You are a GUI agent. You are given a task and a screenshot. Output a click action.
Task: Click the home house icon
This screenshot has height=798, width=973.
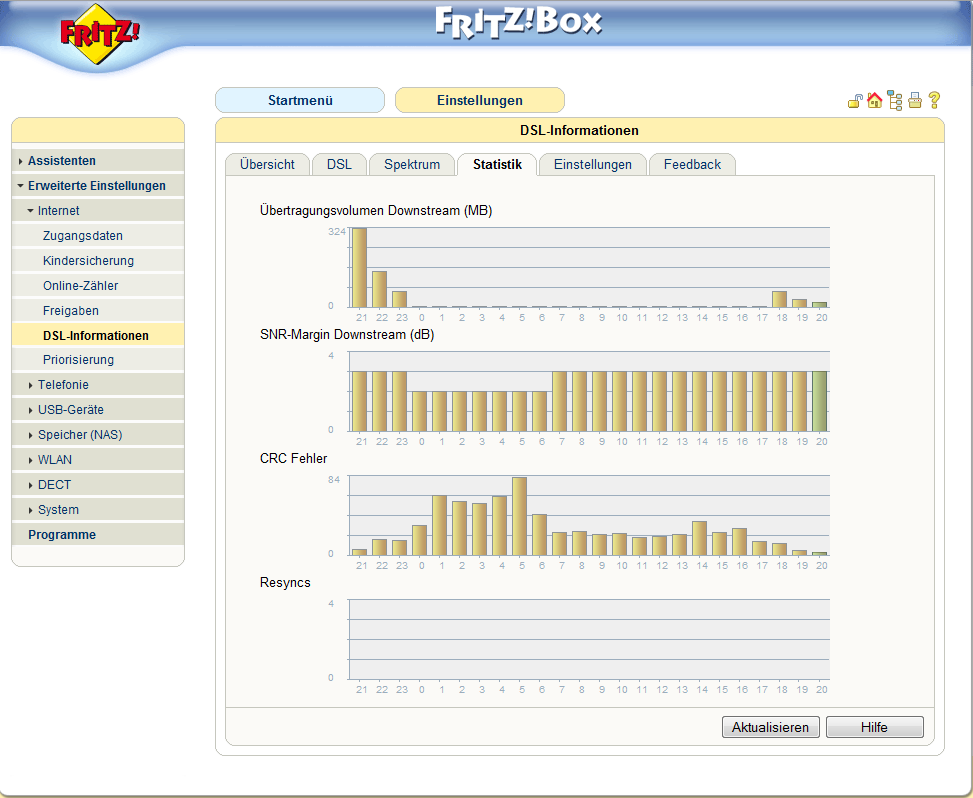pyautogui.click(x=874, y=100)
